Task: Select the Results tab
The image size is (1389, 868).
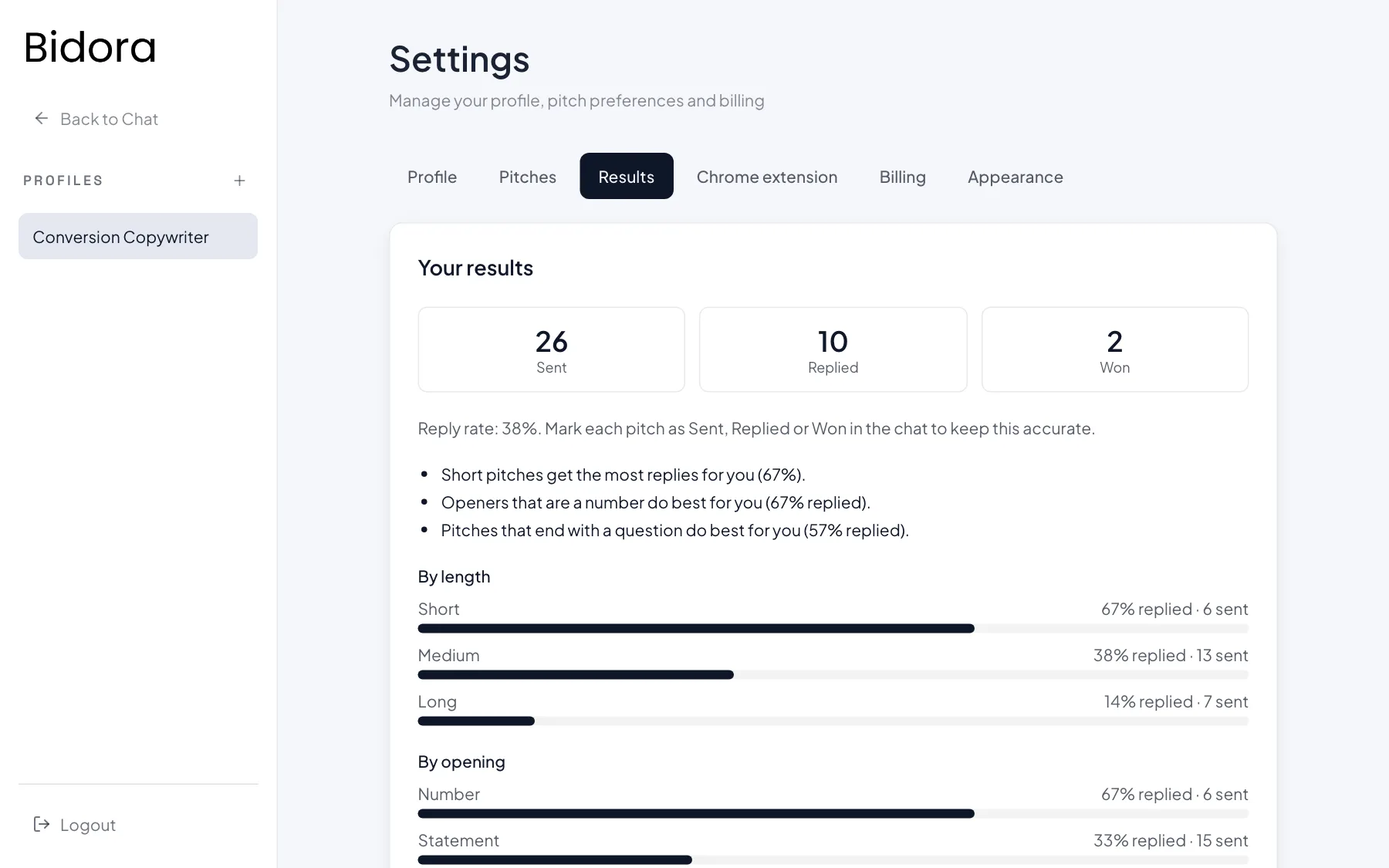Action: (627, 177)
